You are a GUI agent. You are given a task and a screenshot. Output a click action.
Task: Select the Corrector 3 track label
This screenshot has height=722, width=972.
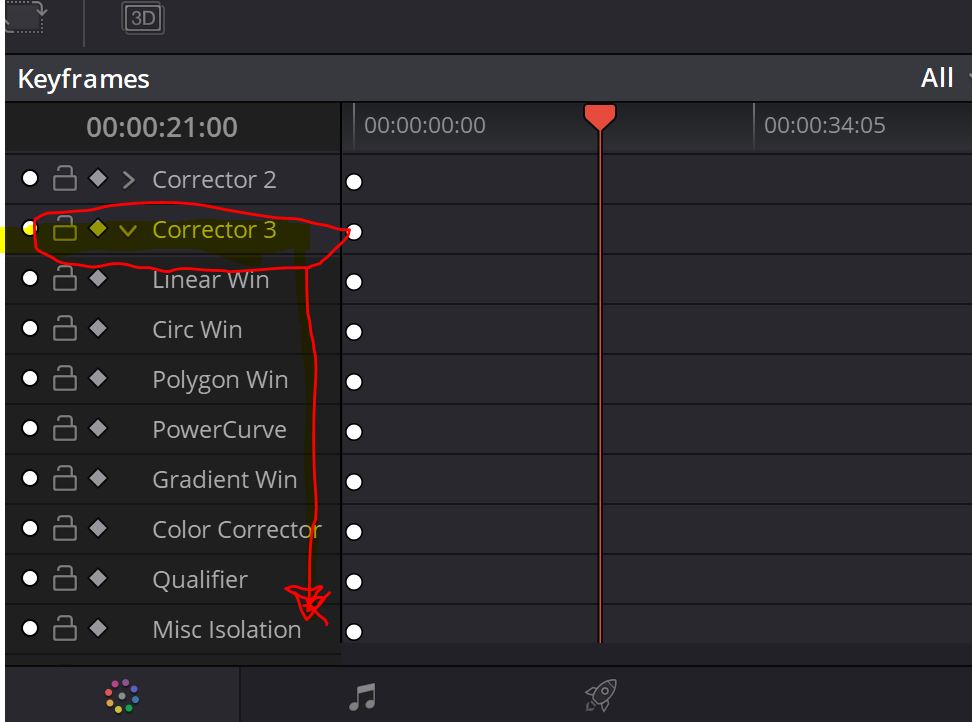pyautogui.click(x=214, y=230)
